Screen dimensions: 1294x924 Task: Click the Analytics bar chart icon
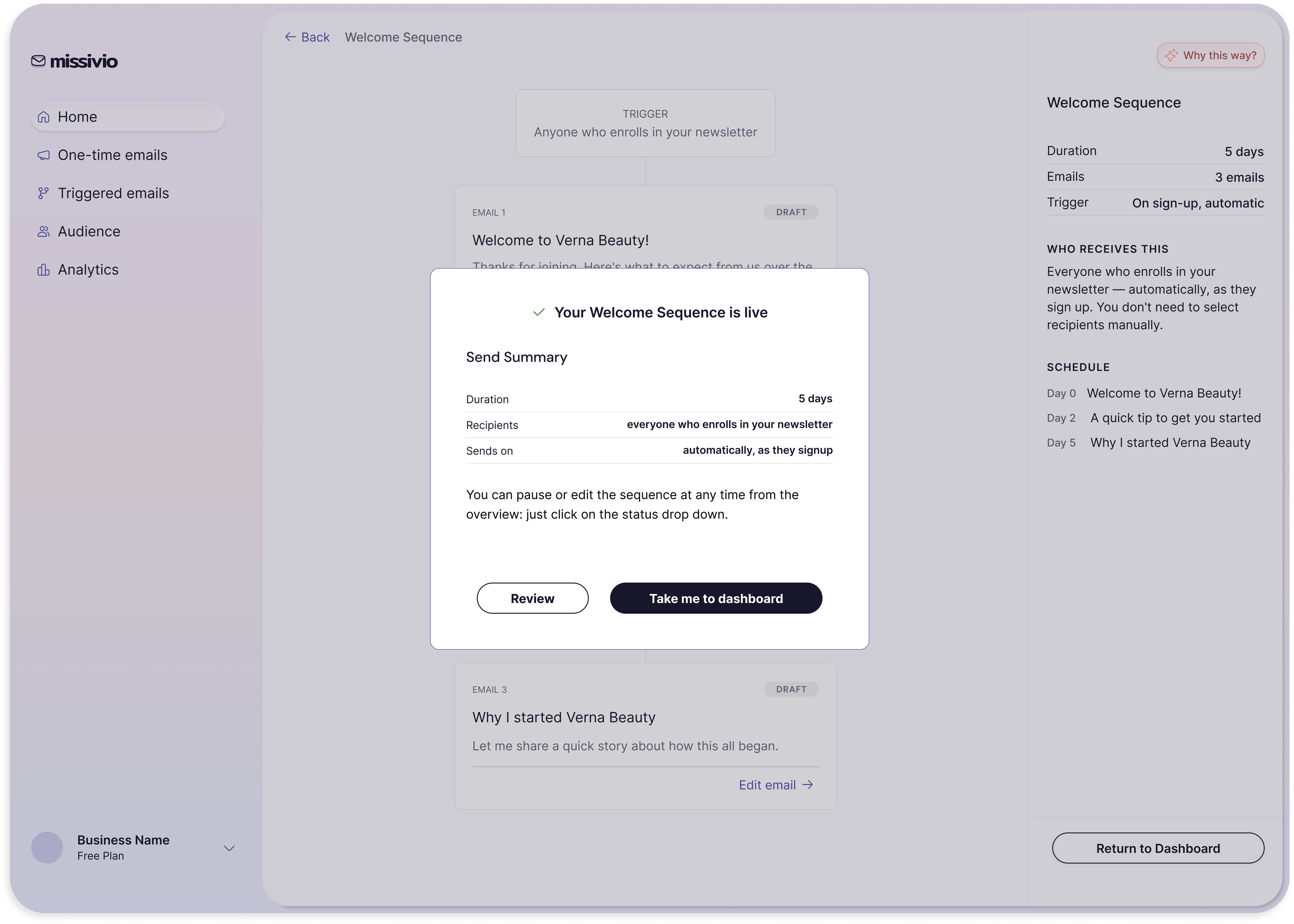[x=43, y=270]
